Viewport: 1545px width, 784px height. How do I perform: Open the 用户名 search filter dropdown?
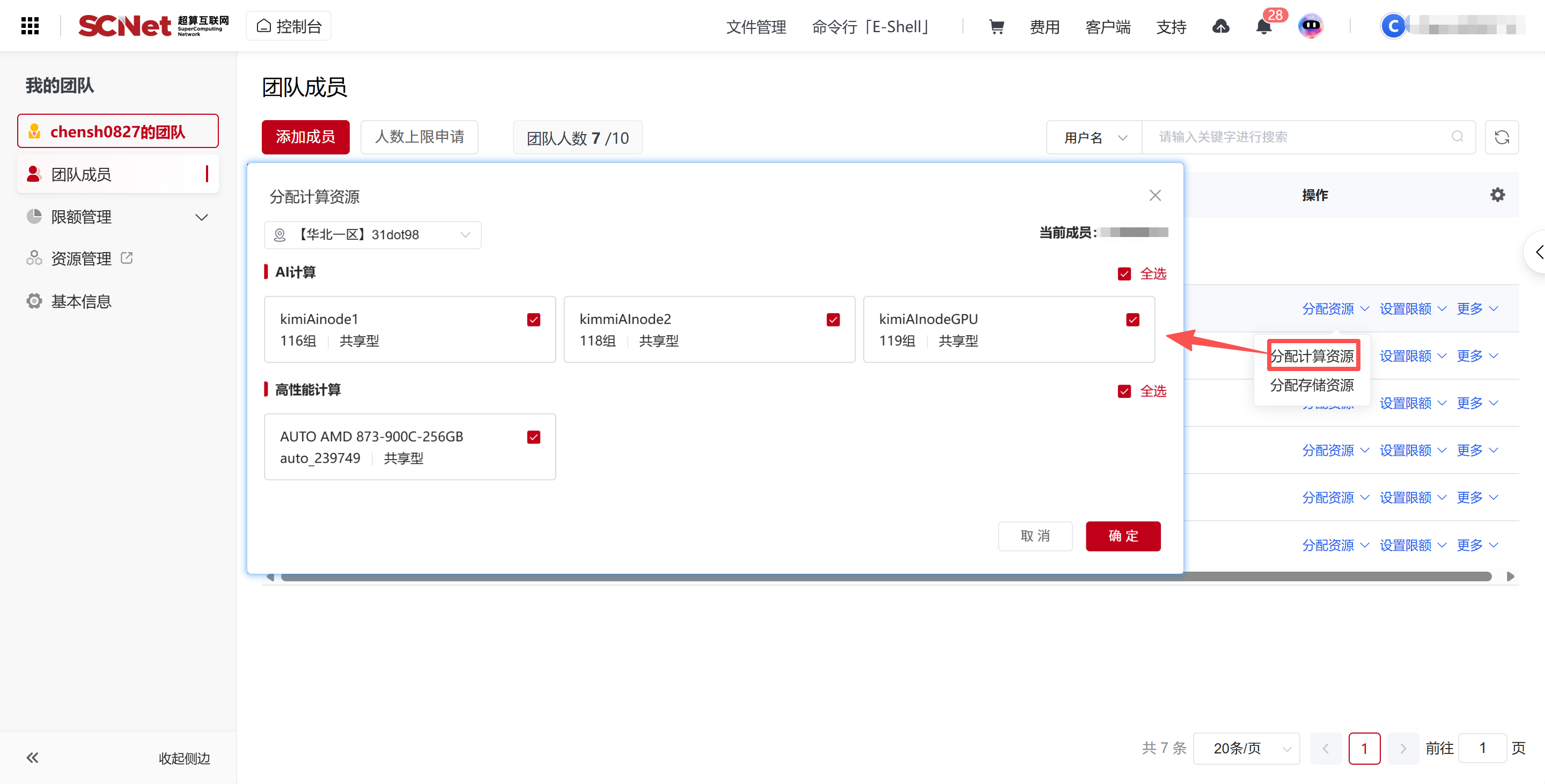[1094, 137]
